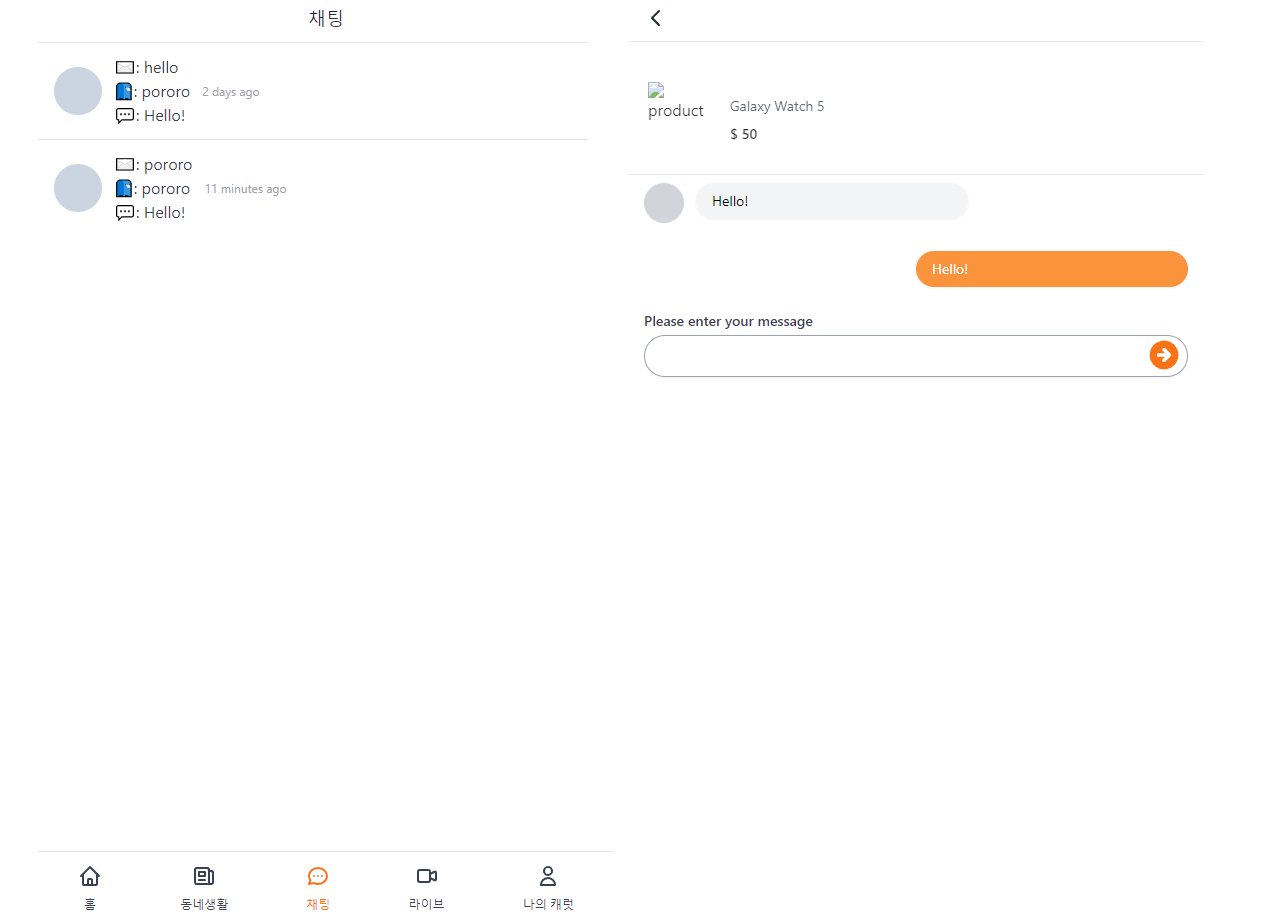Click the 동네생활 tab label

[x=204, y=904]
